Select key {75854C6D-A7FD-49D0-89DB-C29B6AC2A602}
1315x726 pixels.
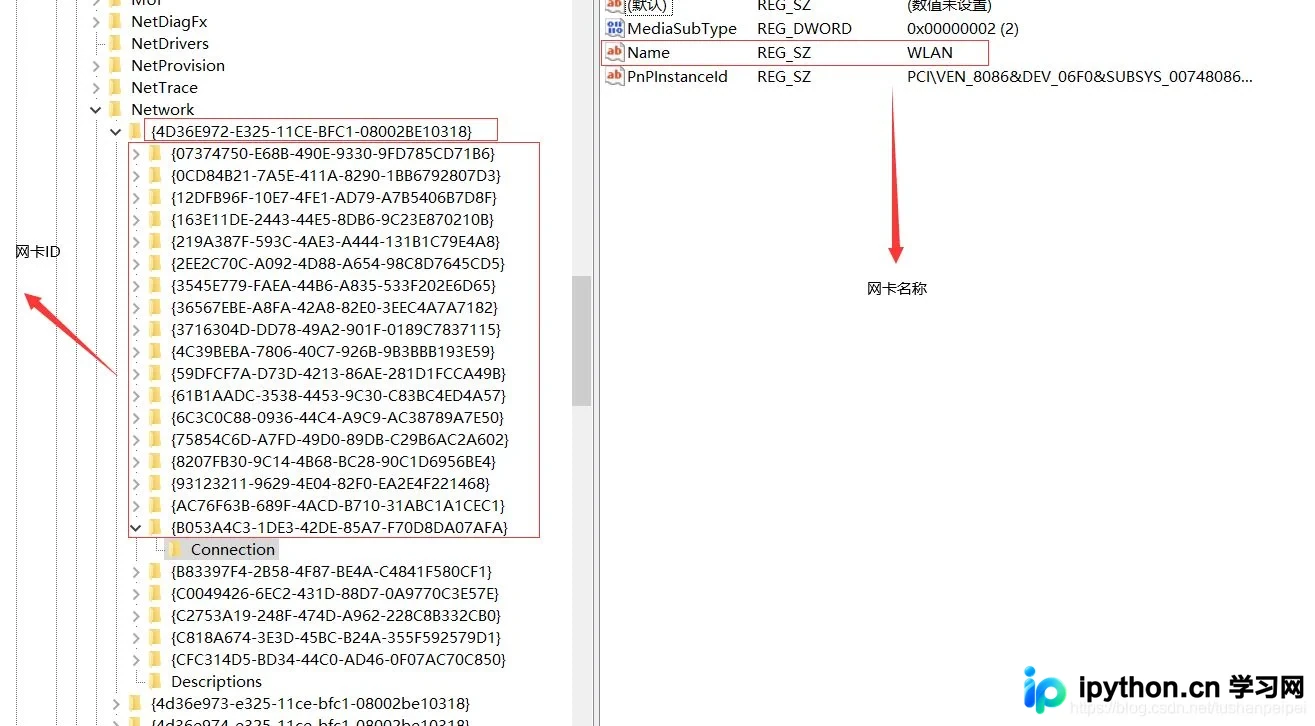tap(340, 439)
